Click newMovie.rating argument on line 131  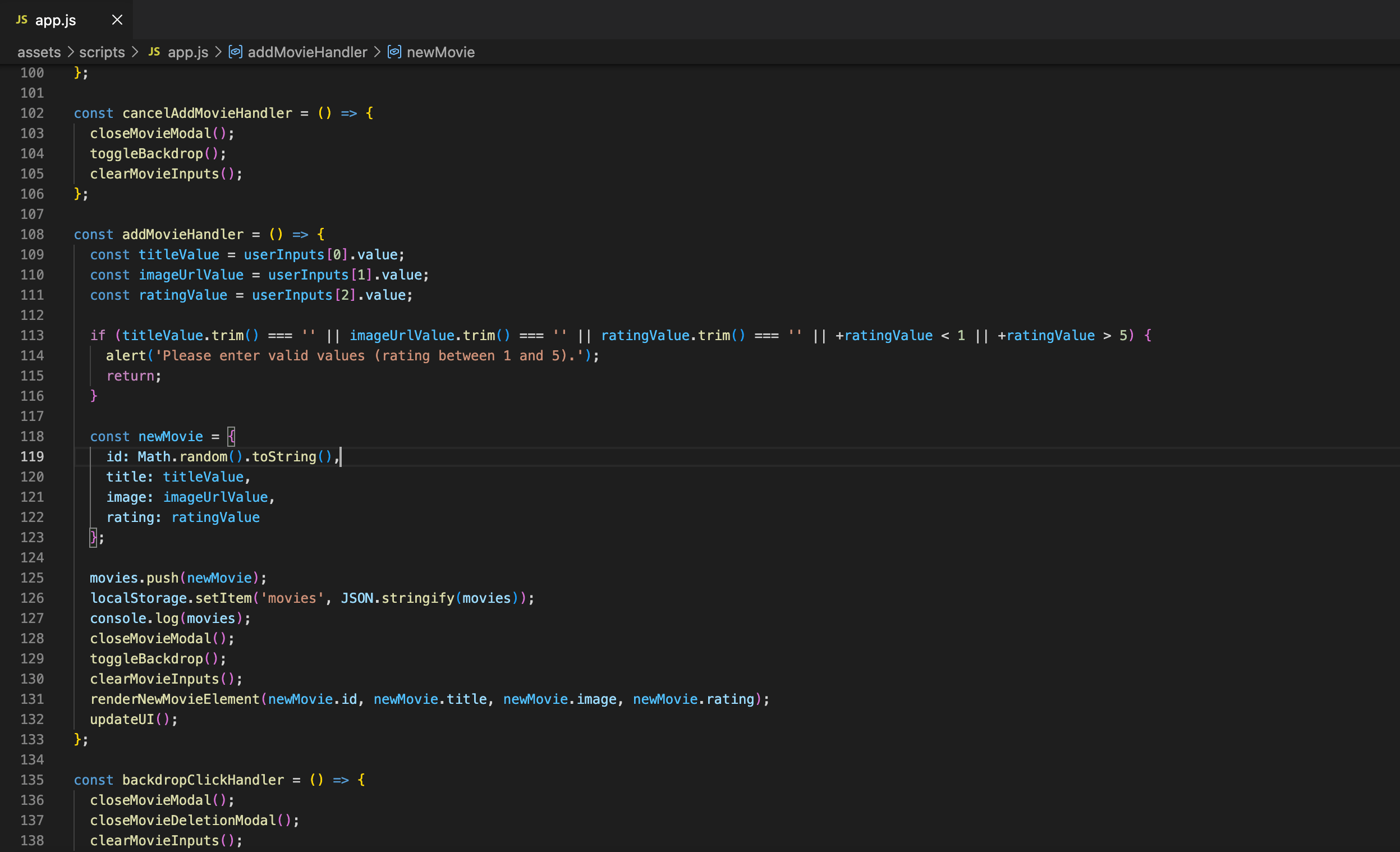tap(694, 699)
